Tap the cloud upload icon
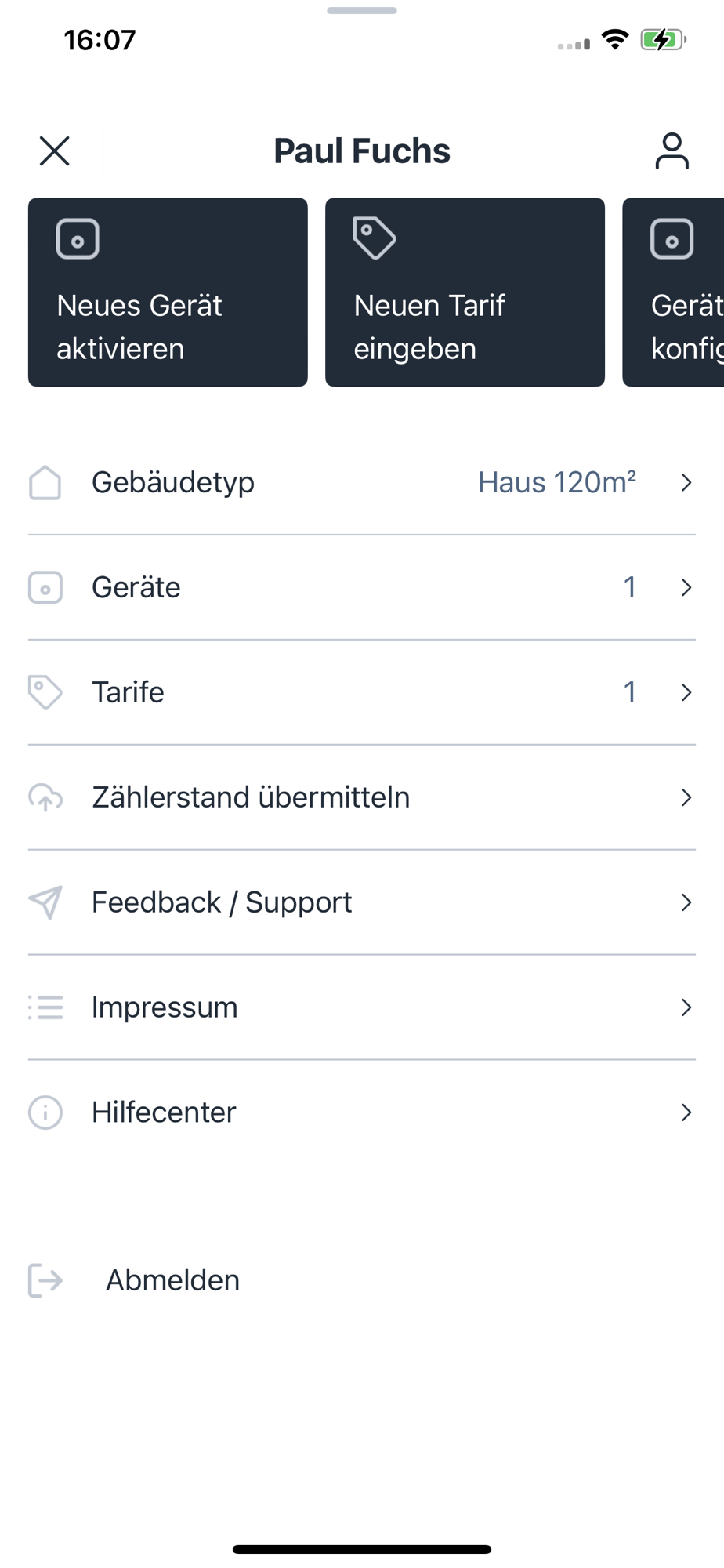Viewport: 724px width, 1568px height. pyautogui.click(x=45, y=797)
